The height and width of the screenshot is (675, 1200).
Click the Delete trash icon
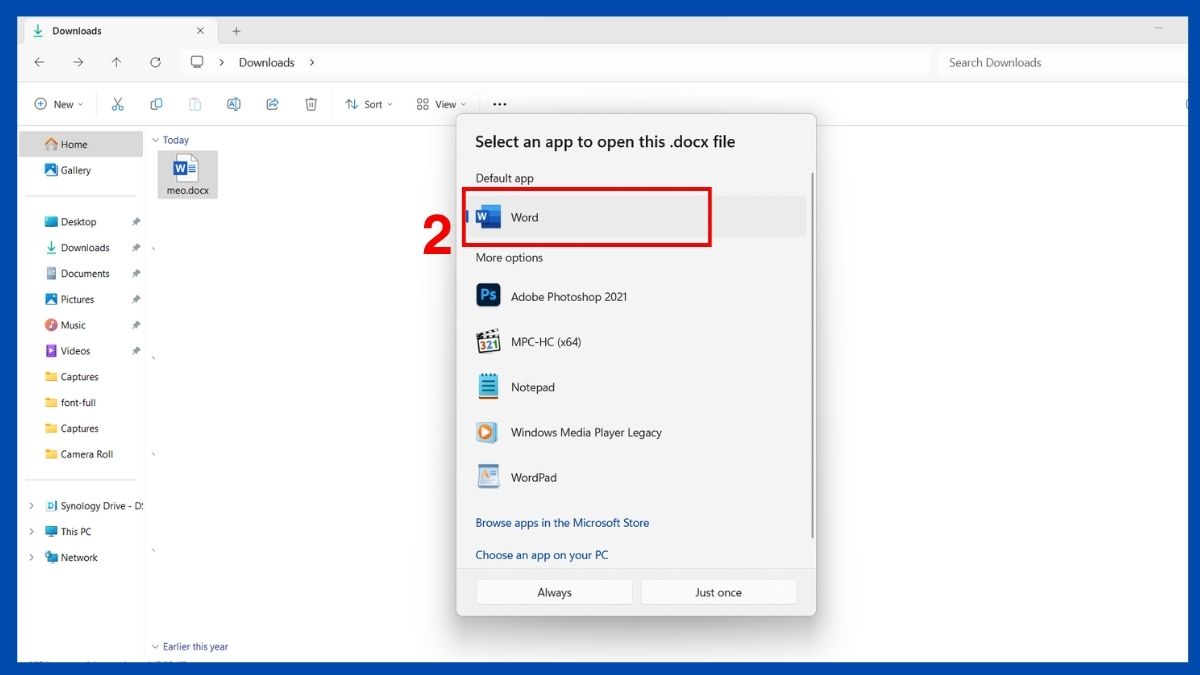pos(311,104)
